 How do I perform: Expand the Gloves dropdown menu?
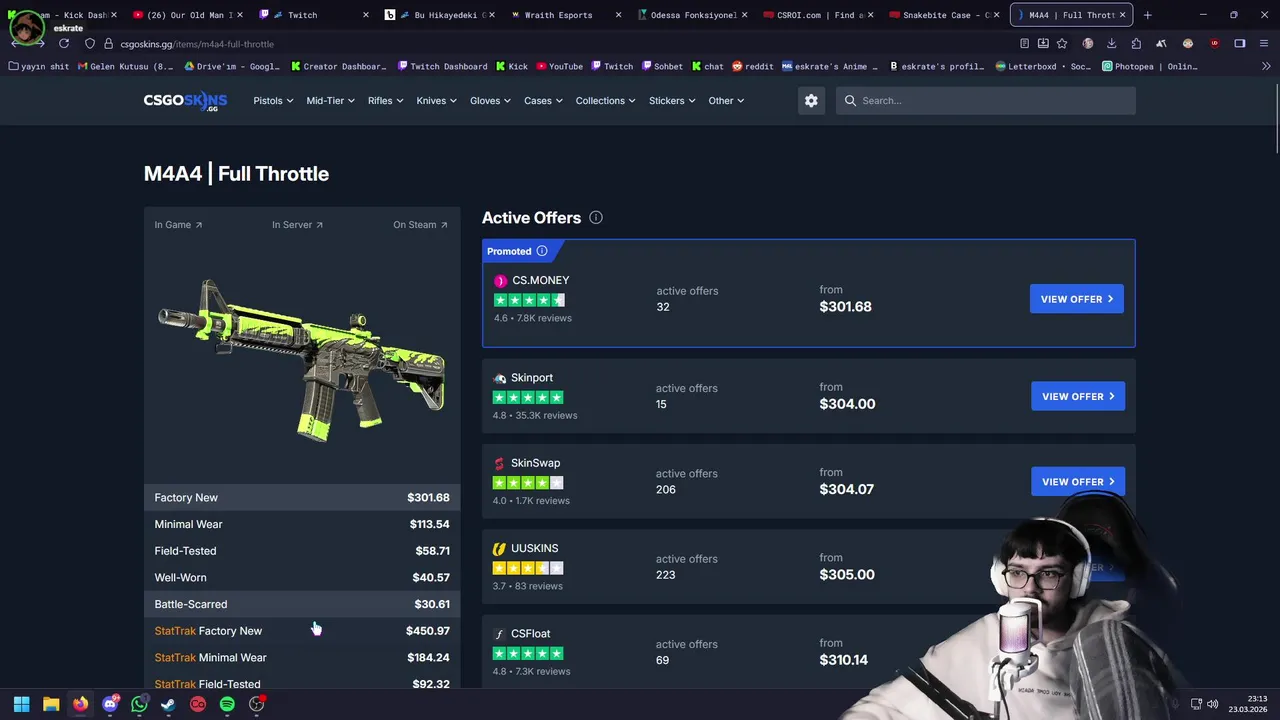(x=490, y=101)
